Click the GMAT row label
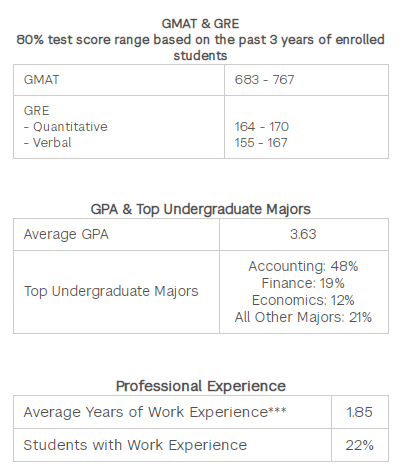This screenshot has height=475, width=406. (x=41, y=80)
